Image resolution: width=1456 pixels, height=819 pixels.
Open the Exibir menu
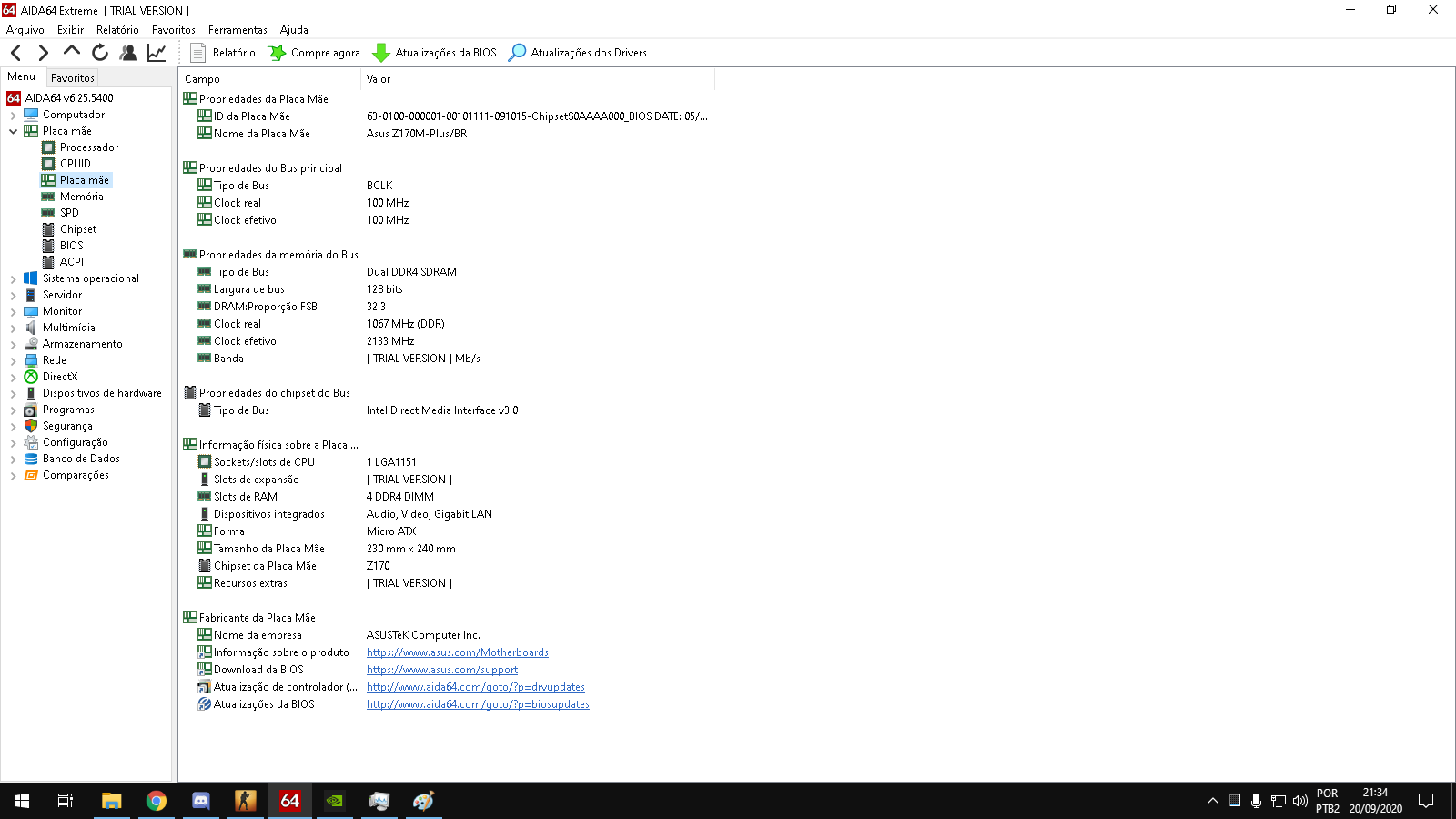tap(70, 30)
